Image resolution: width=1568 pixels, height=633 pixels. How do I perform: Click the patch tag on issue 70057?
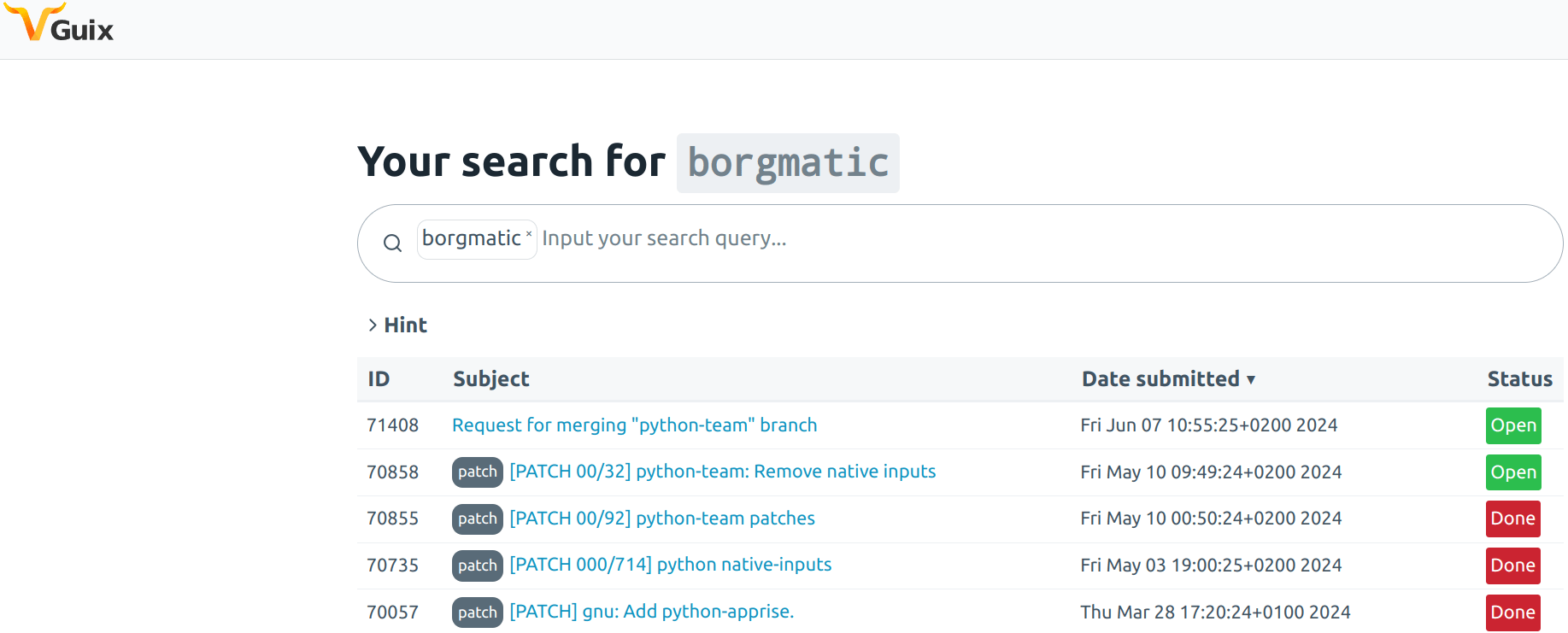(477, 612)
